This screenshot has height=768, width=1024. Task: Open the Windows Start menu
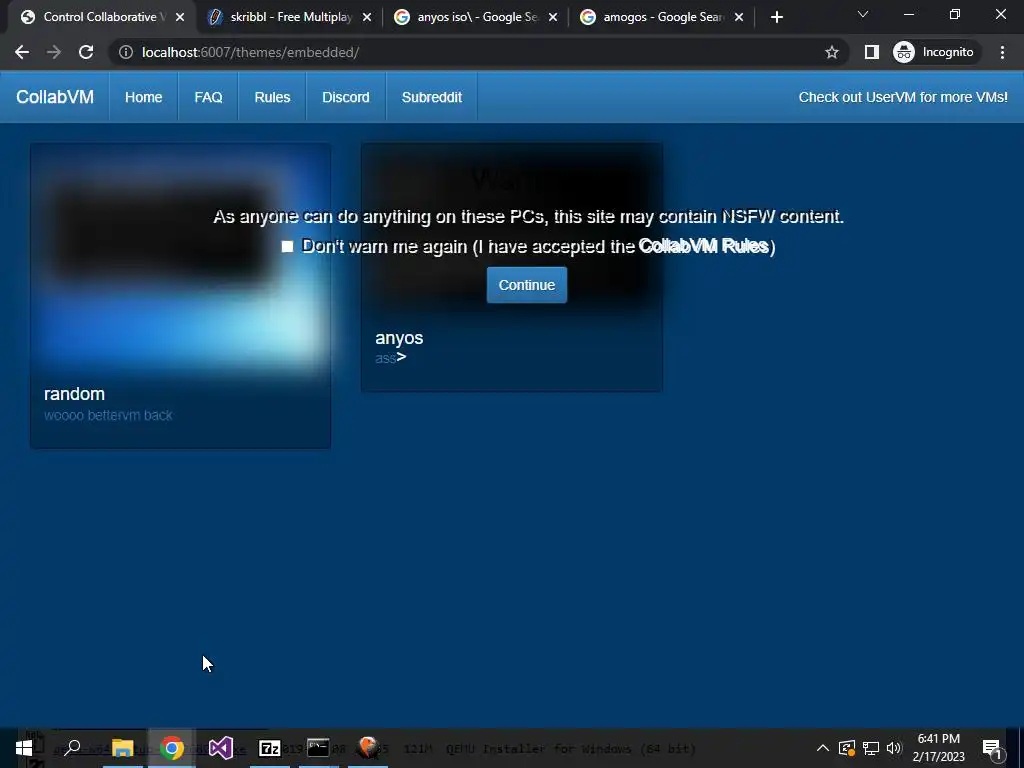click(24, 748)
